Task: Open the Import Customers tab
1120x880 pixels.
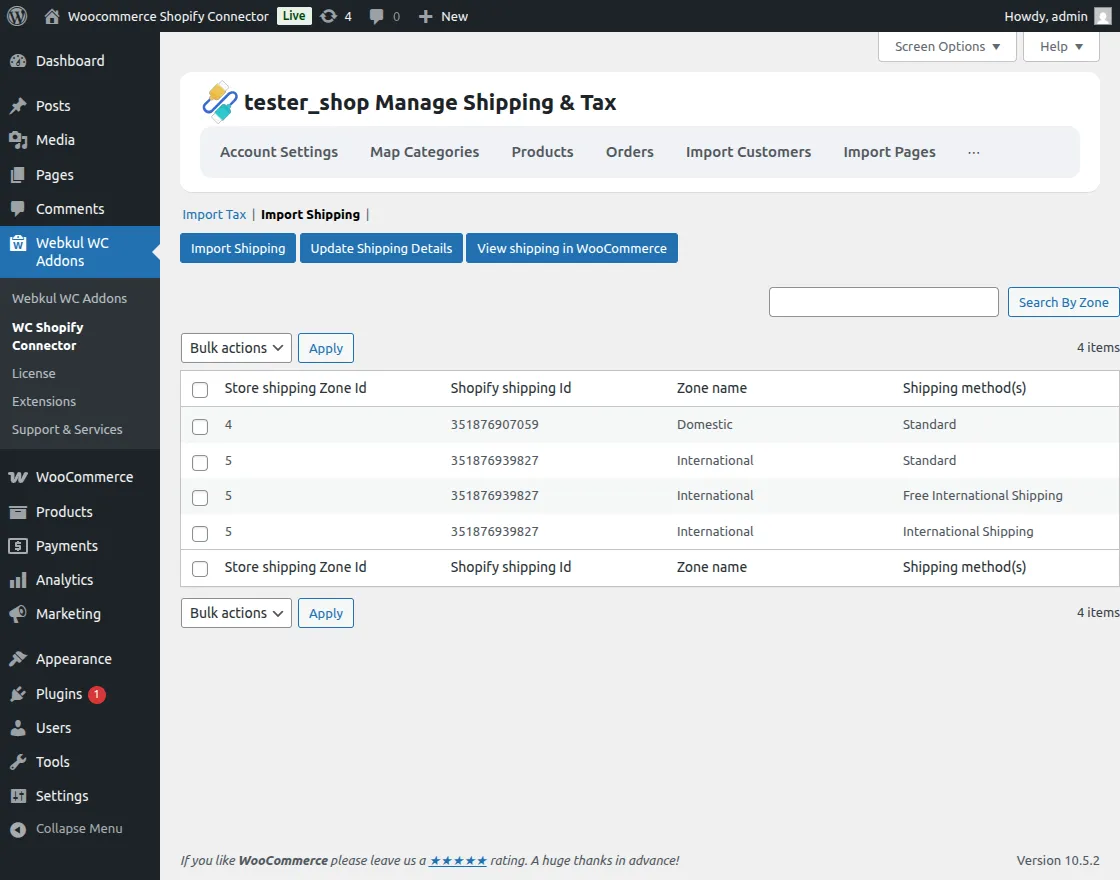Action: tap(748, 152)
